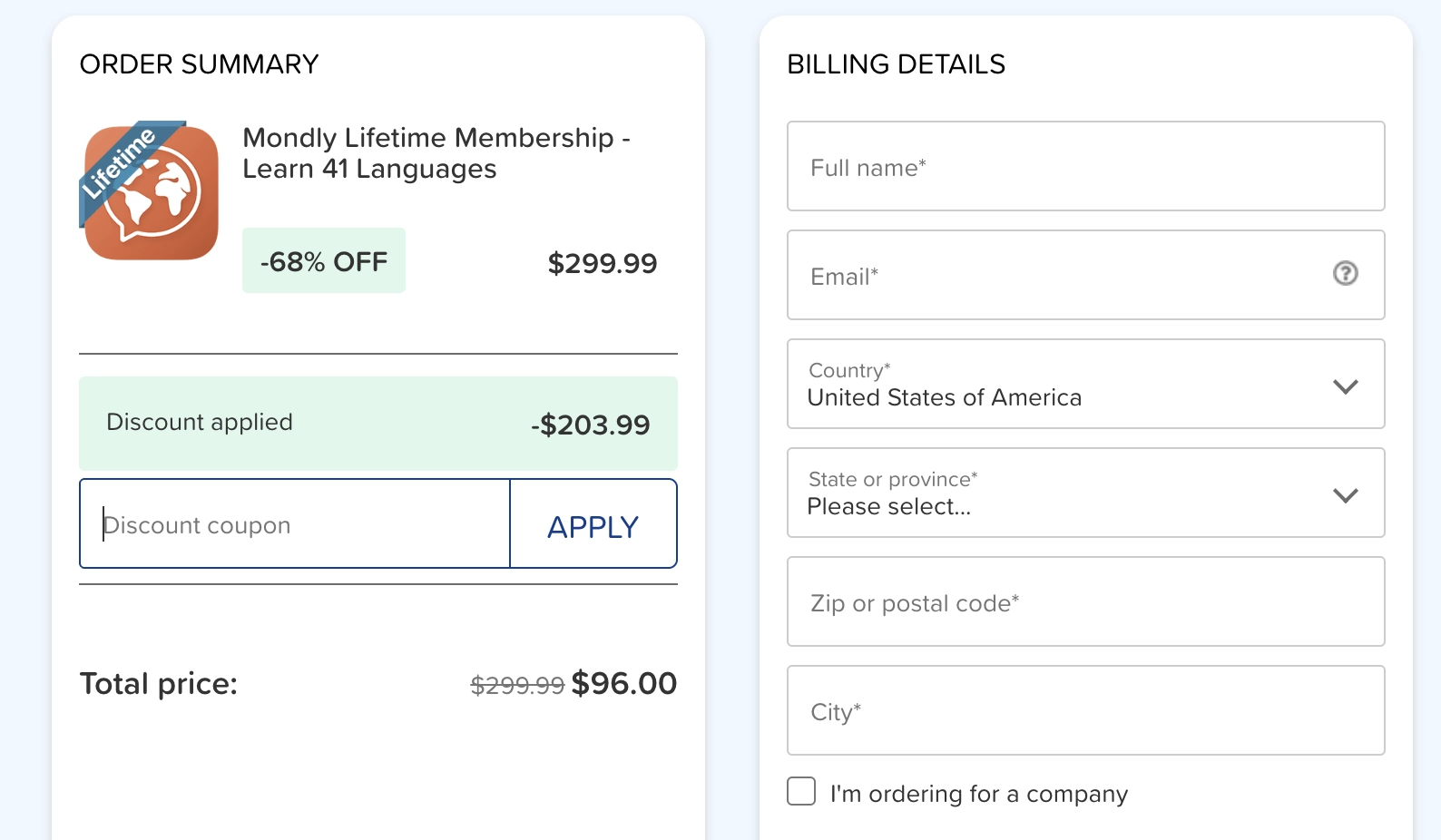Click the City input field
Image resolution: width=1441 pixels, height=840 pixels.
pyautogui.click(x=1085, y=710)
